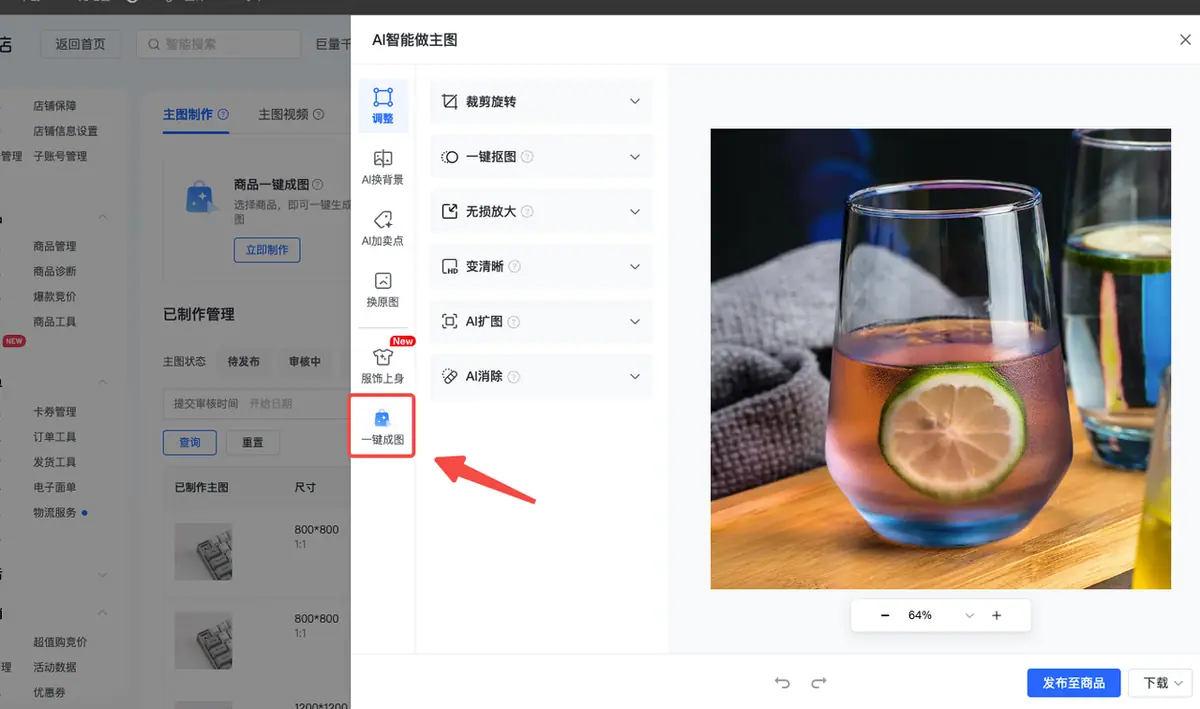Click the eraser icon beside AI消除

[449, 377]
